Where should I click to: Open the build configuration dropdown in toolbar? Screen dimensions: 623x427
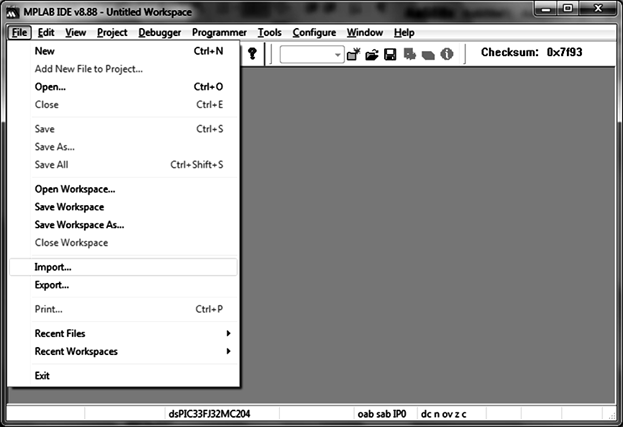312,54
